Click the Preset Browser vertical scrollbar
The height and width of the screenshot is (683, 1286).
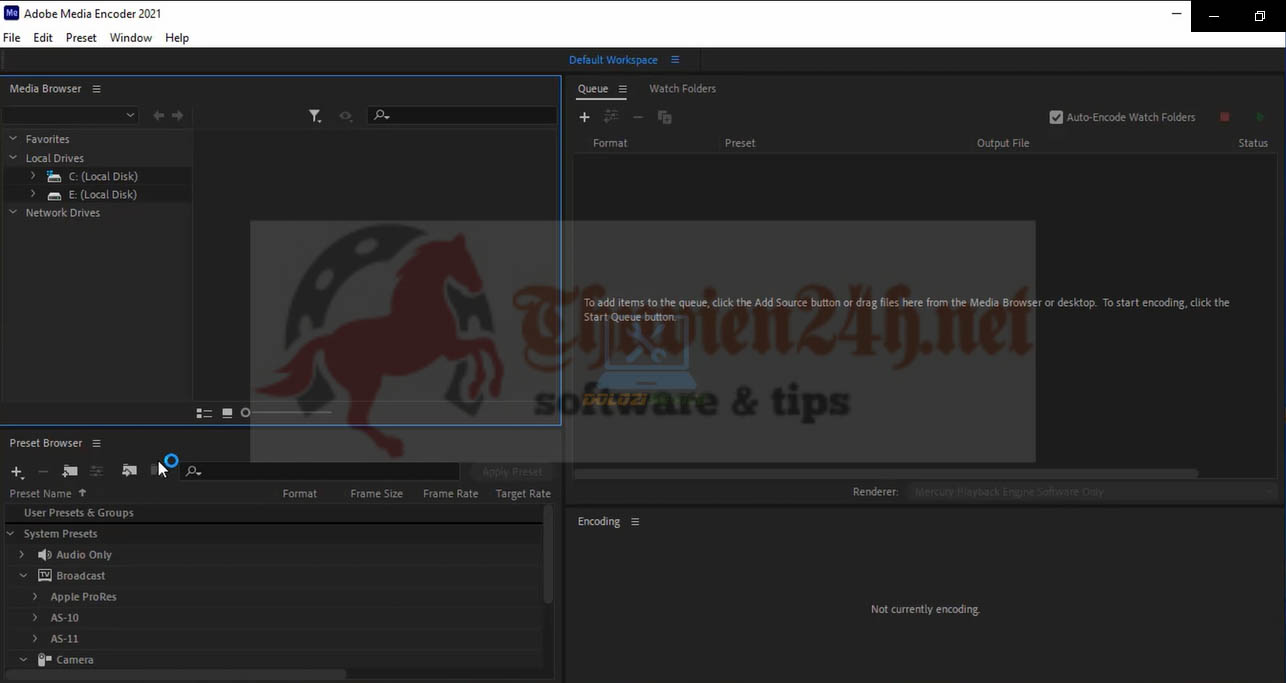(548, 555)
